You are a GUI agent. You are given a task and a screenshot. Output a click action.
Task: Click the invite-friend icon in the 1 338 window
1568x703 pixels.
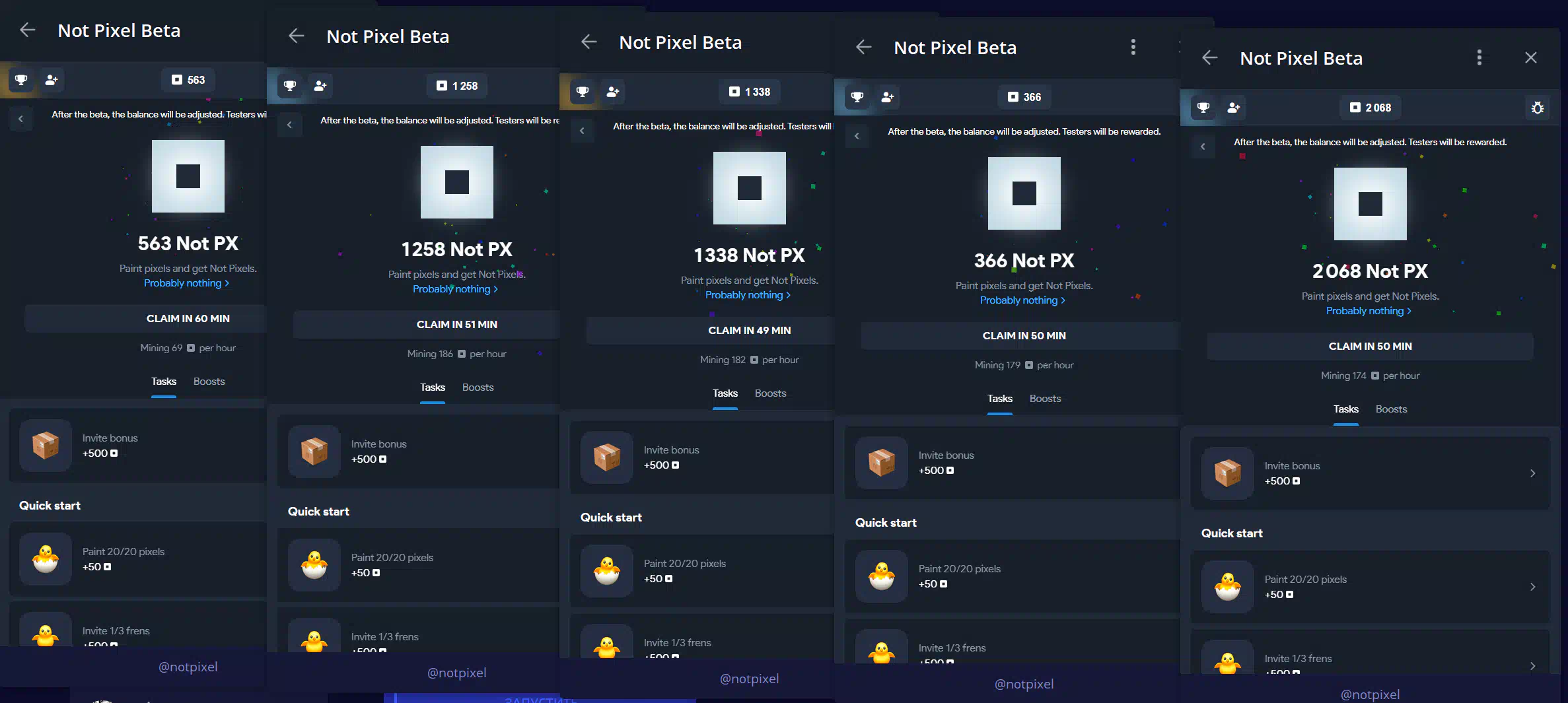[x=613, y=92]
